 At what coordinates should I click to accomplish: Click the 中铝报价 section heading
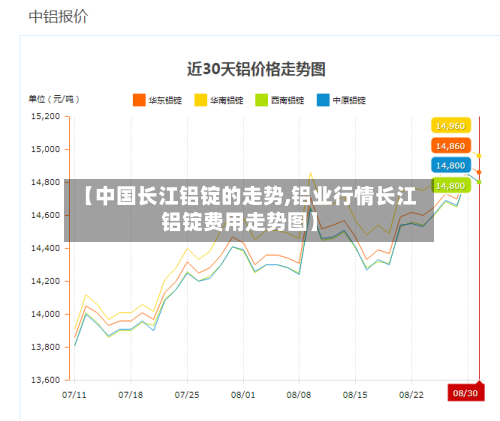point(58,16)
